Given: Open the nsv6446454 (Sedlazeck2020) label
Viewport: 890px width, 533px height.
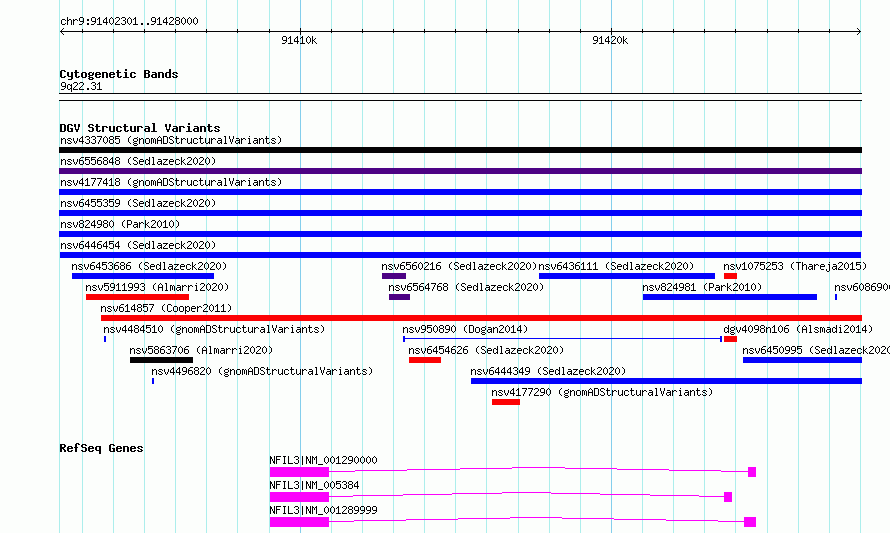Looking at the screenshot, I should [138, 245].
